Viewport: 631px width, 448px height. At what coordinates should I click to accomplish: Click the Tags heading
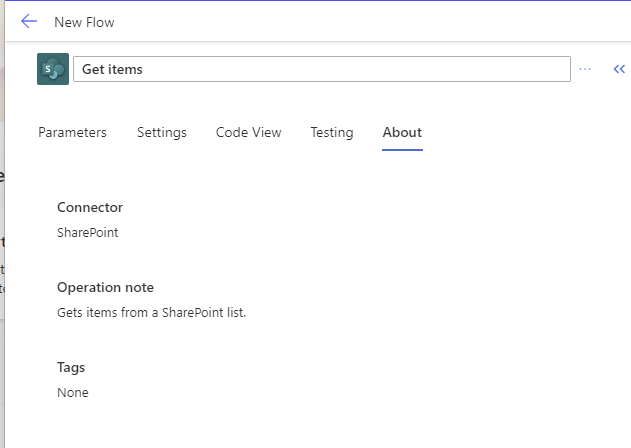pos(71,367)
